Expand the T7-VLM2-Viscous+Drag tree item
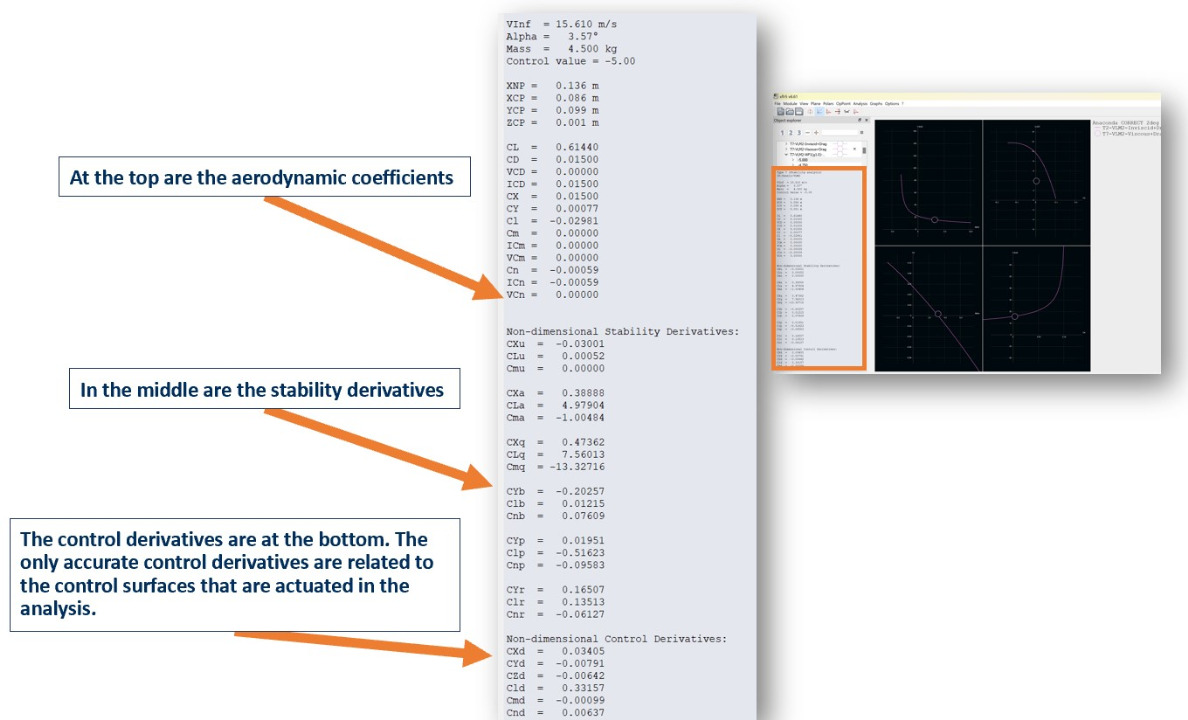1188x720 pixels. pyautogui.click(x=785, y=149)
